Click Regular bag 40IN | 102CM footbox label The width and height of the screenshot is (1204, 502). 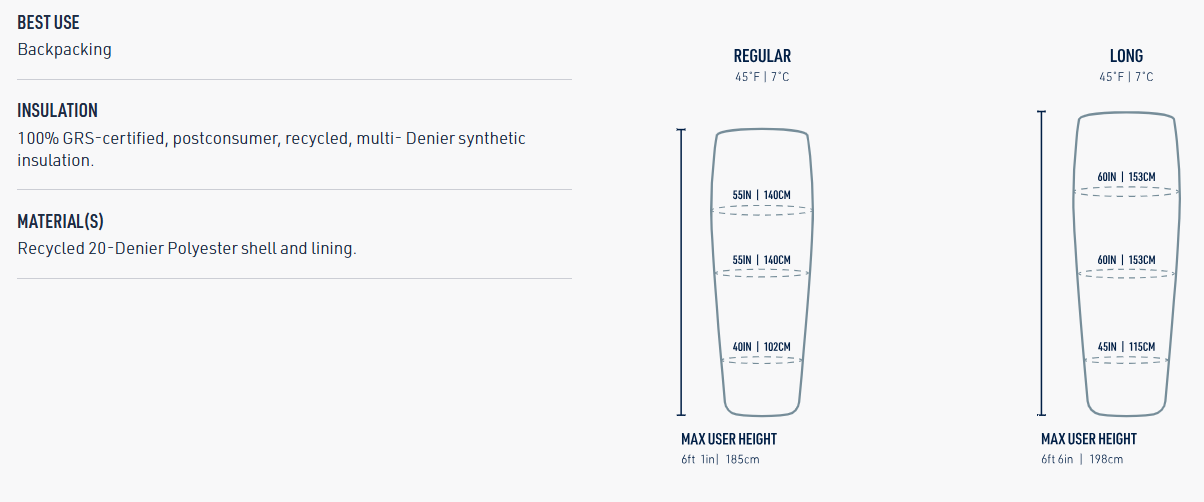pos(761,347)
